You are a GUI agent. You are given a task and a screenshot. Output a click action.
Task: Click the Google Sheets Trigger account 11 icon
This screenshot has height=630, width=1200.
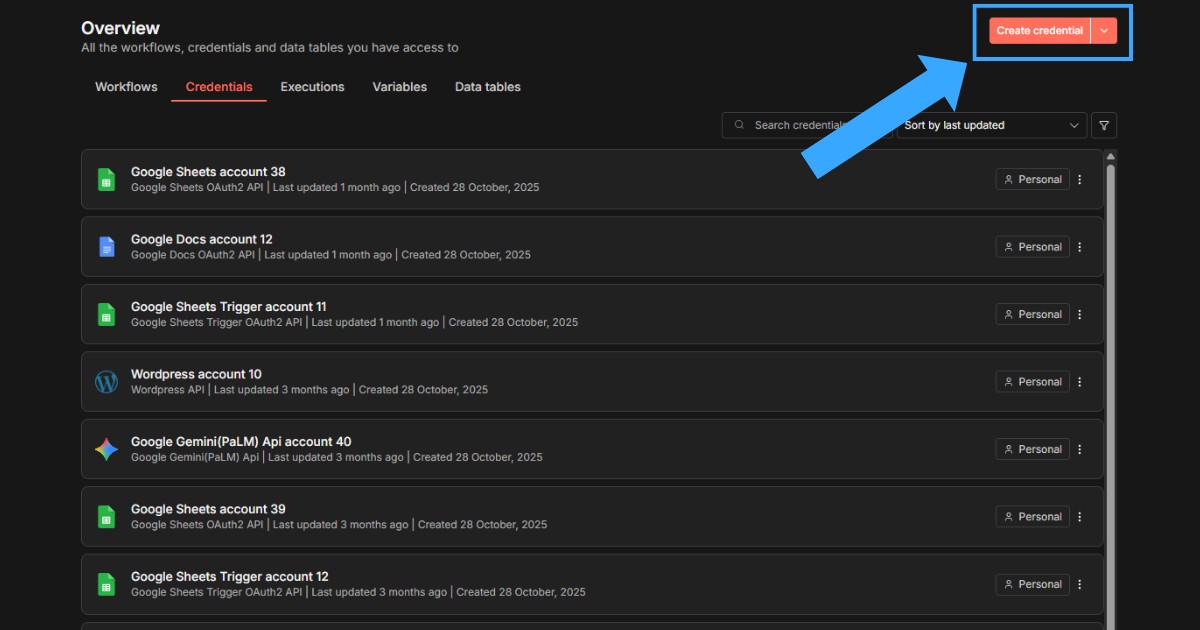click(106, 314)
